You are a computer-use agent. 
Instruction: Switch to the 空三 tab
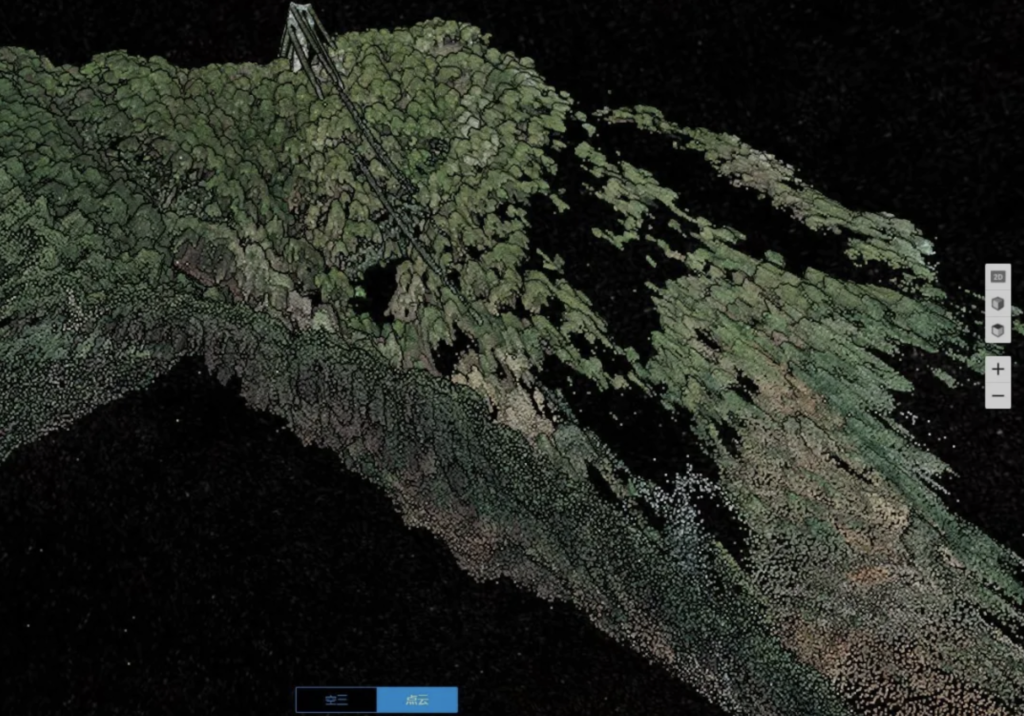point(336,700)
